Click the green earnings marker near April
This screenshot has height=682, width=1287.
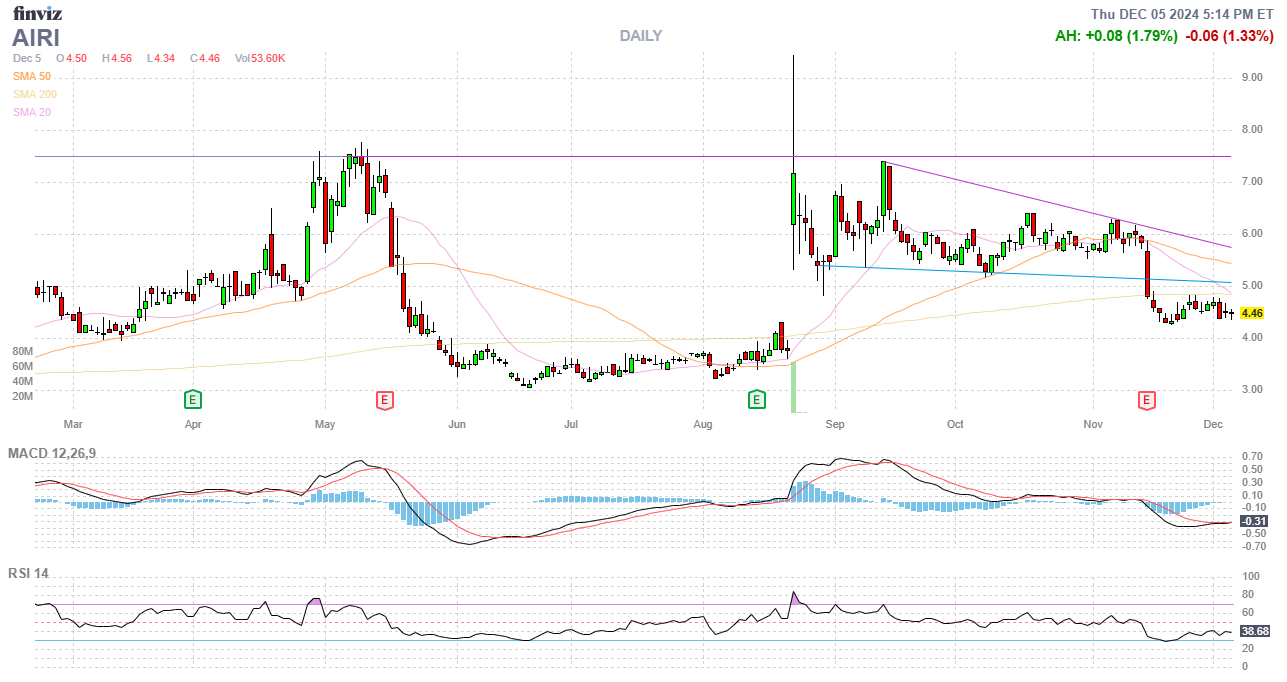[192, 400]
